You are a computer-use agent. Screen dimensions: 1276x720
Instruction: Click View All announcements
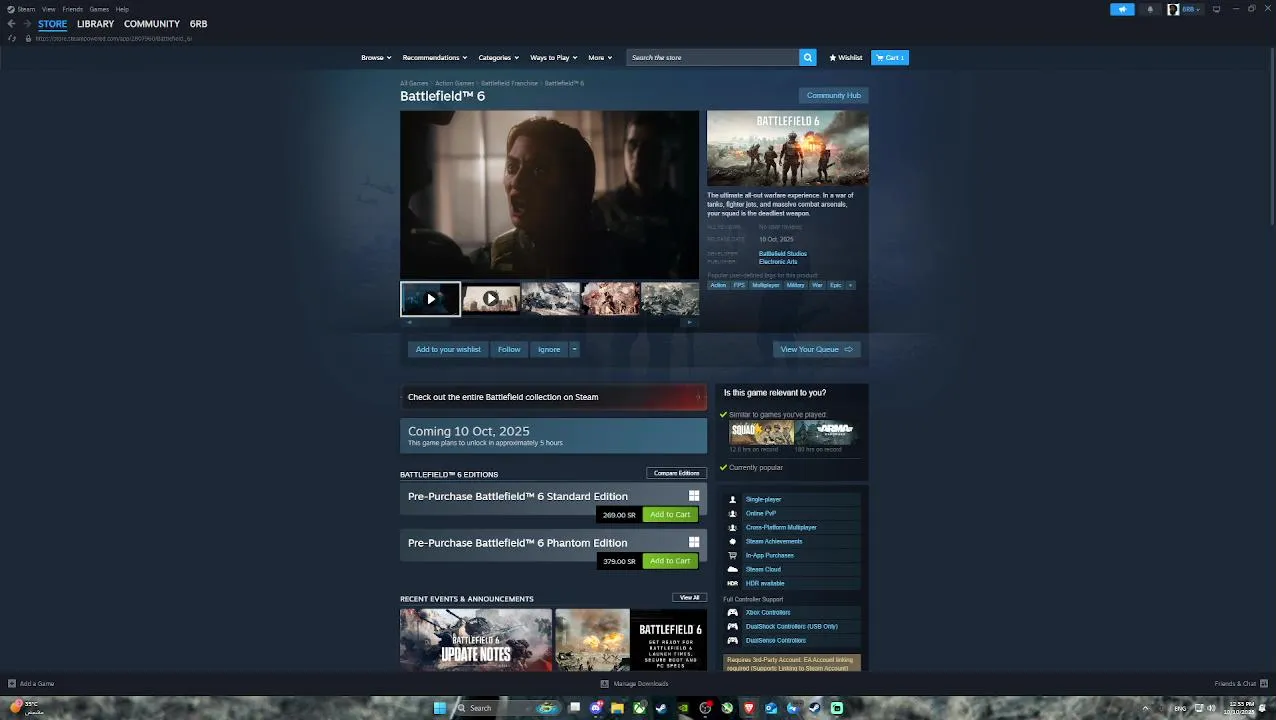[690, 598]
